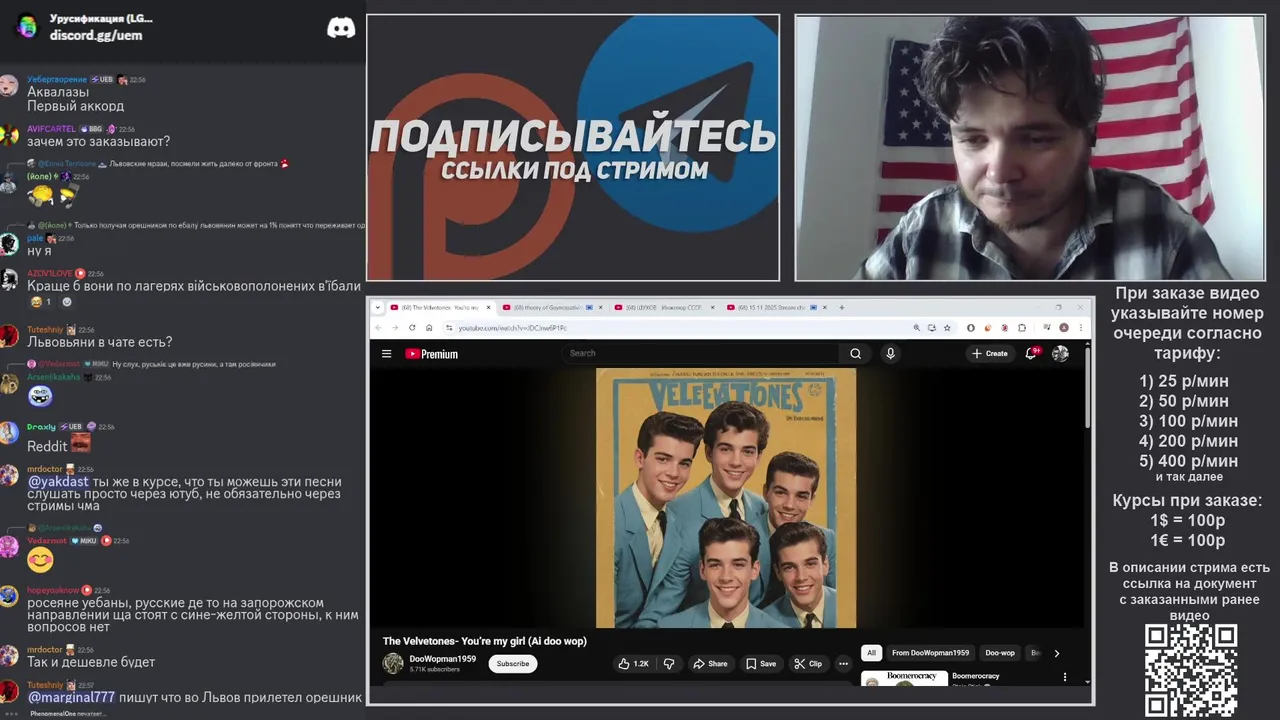
Task: Like the Velvetones video
Action: pos(633,663)
